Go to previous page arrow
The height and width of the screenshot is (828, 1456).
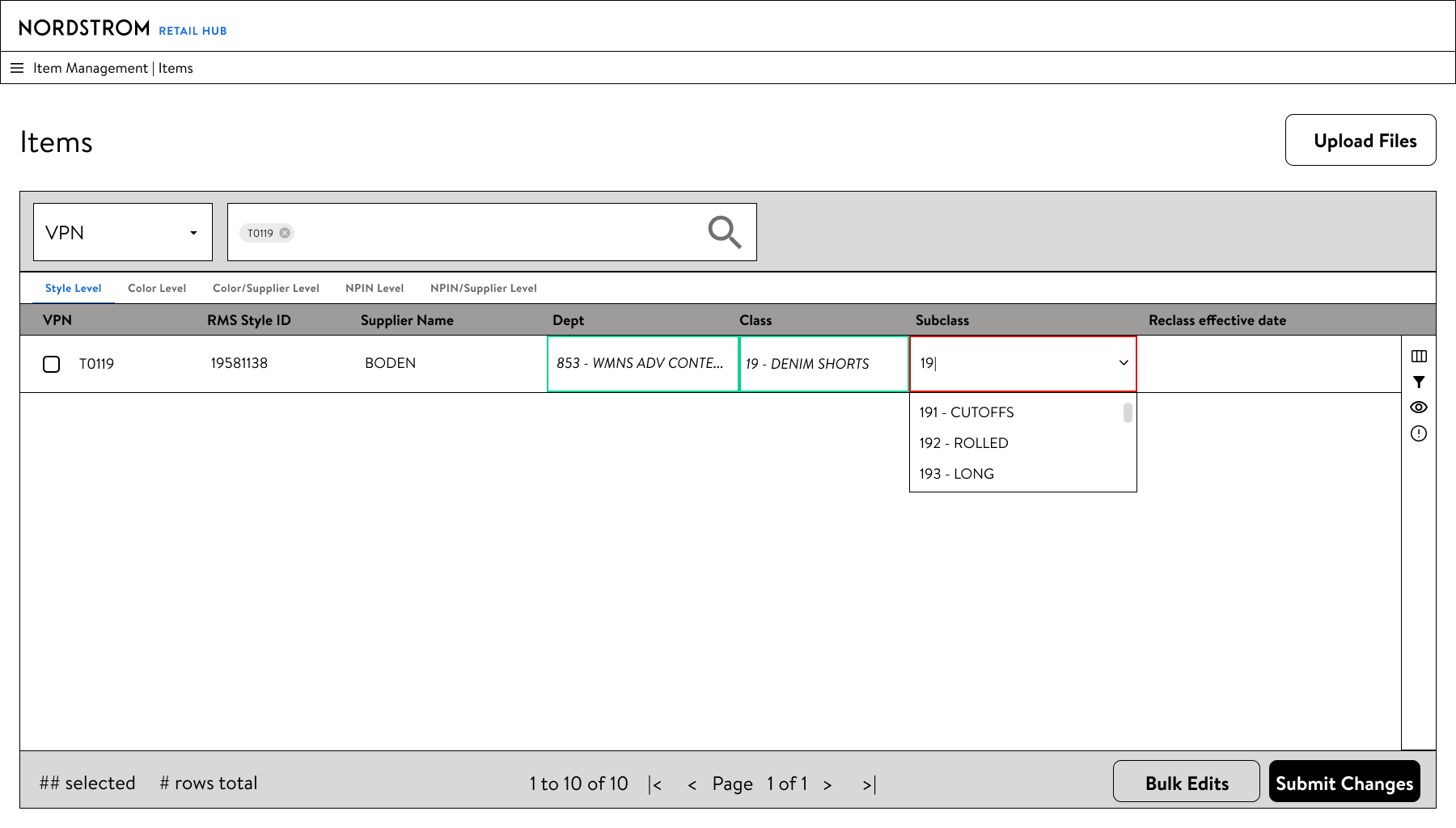tap(692, 784)
